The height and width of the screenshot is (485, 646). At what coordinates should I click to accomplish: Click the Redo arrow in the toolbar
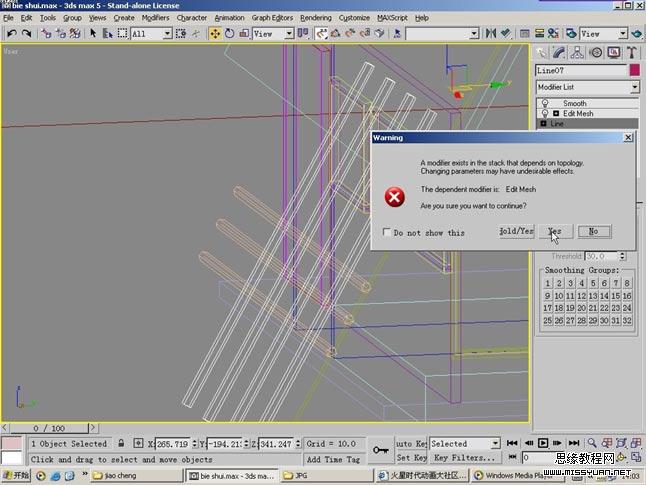pos(26,33)
